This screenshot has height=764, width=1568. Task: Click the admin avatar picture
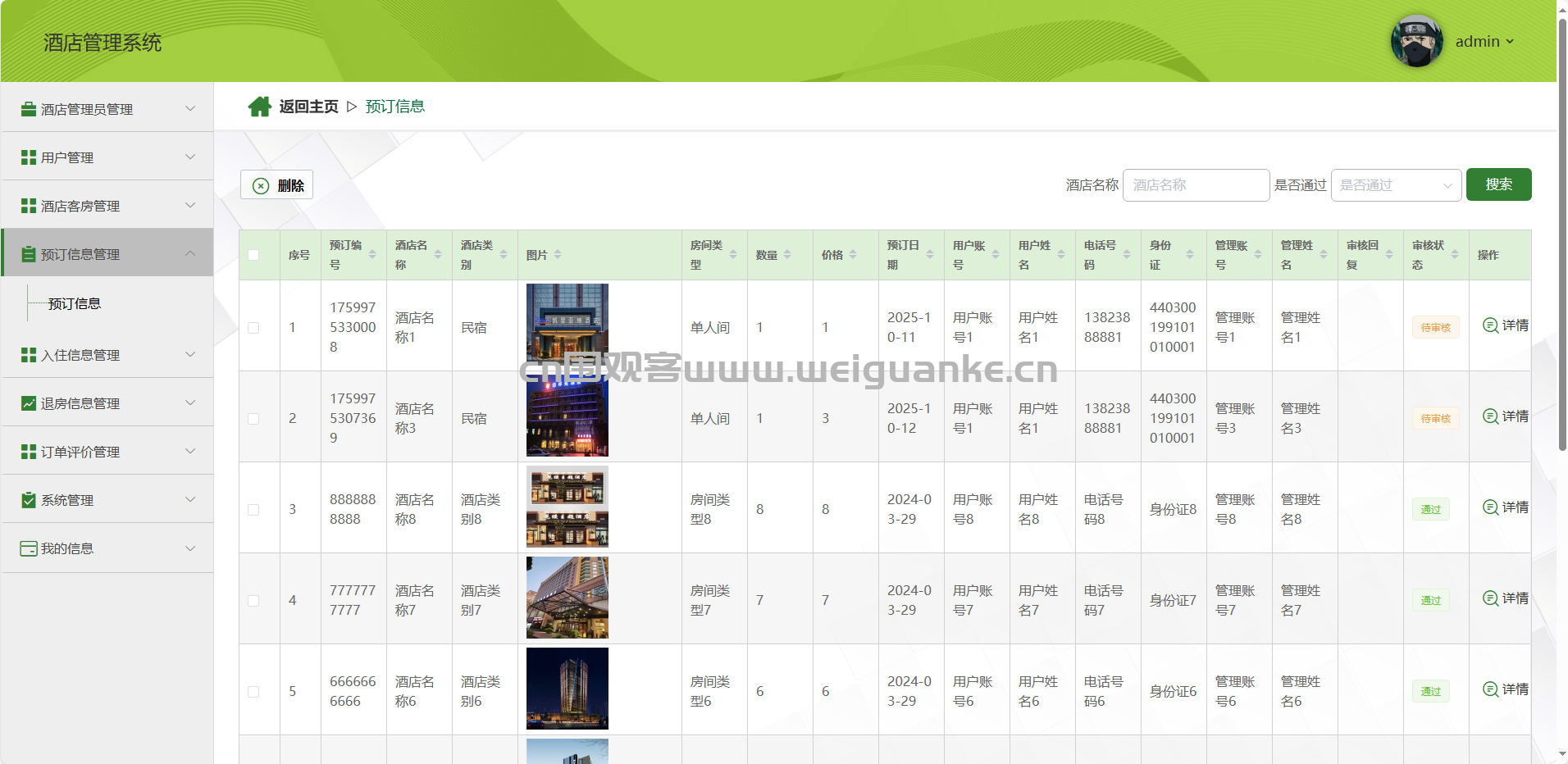tap(1416, 41)
